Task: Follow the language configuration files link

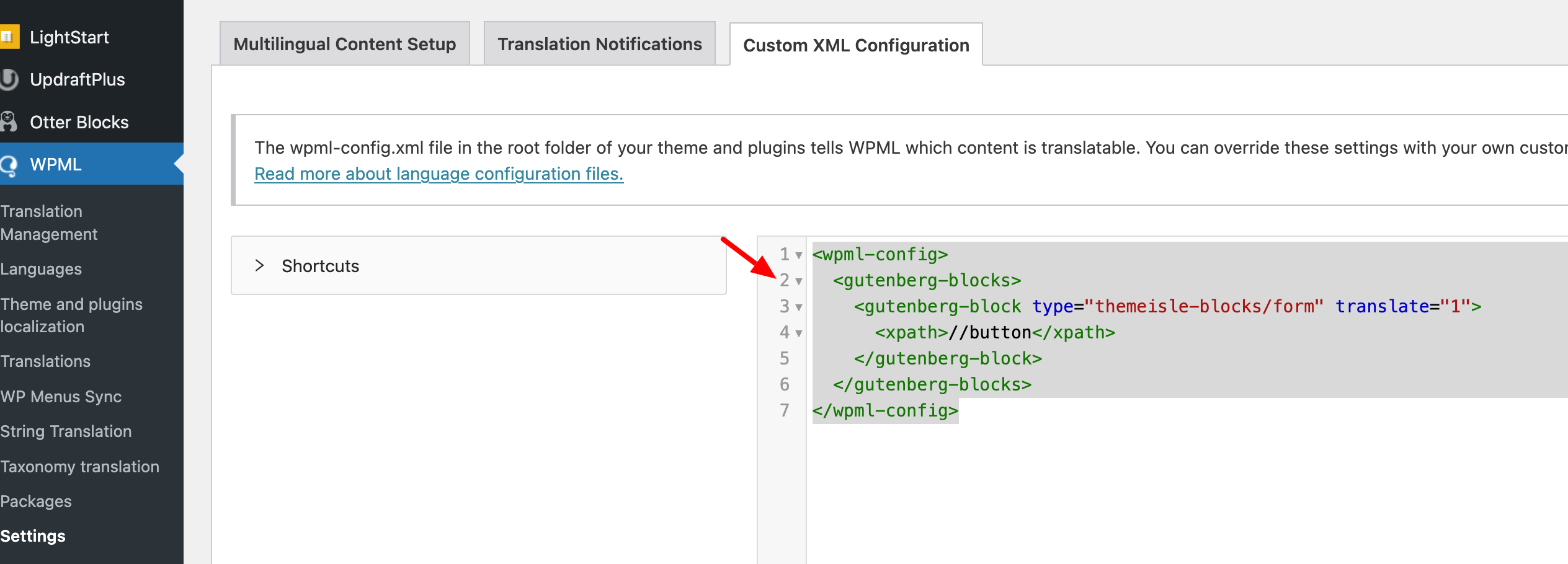Action: click(x=439, y=174)
